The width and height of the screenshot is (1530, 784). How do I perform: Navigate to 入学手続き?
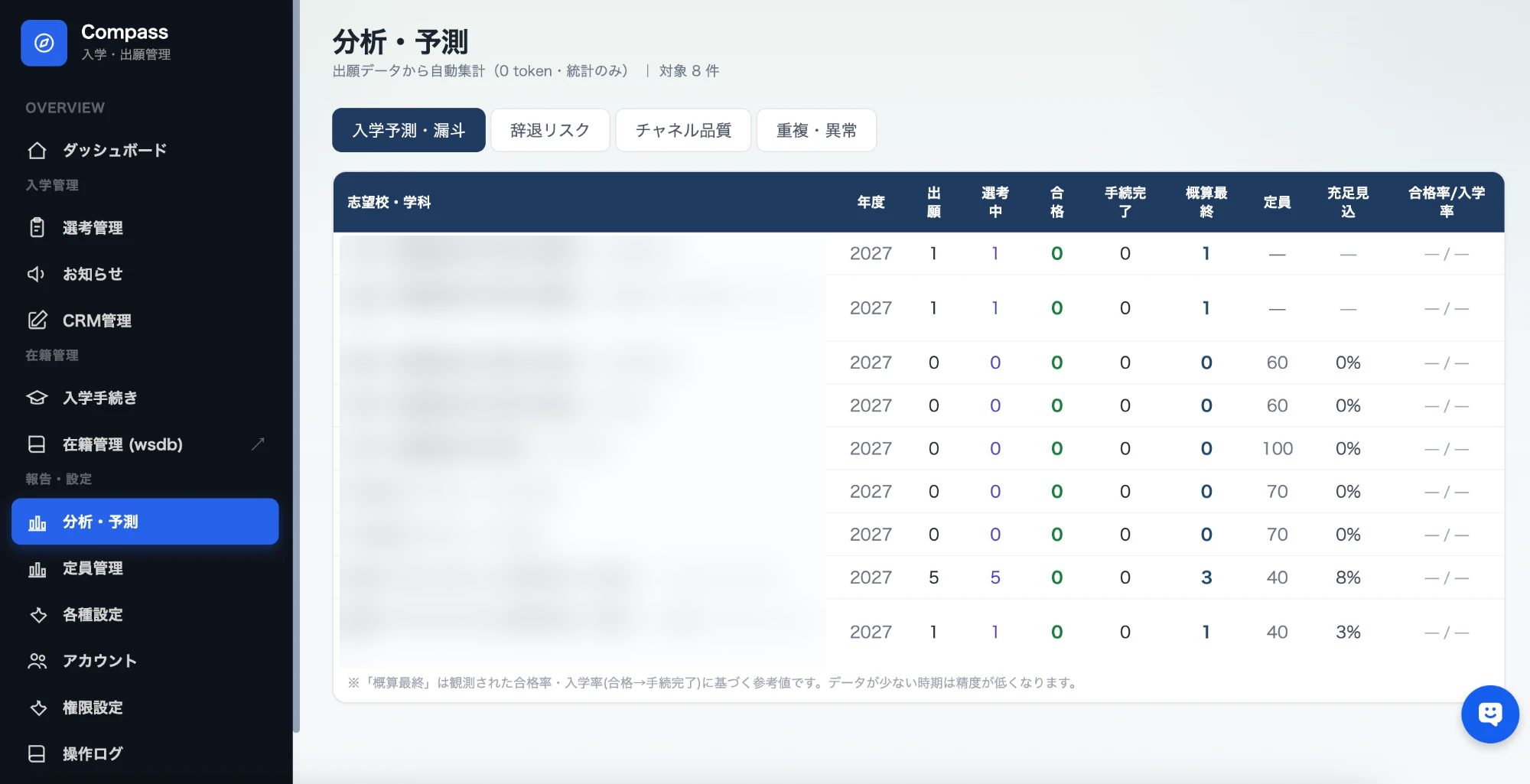tap(145, 398)
